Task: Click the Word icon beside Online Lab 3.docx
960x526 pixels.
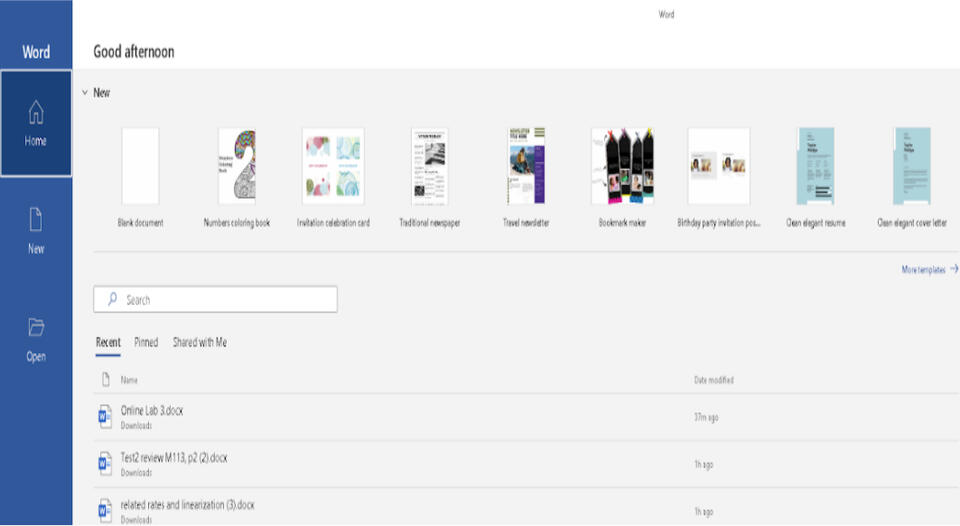Action: point(106,417)
